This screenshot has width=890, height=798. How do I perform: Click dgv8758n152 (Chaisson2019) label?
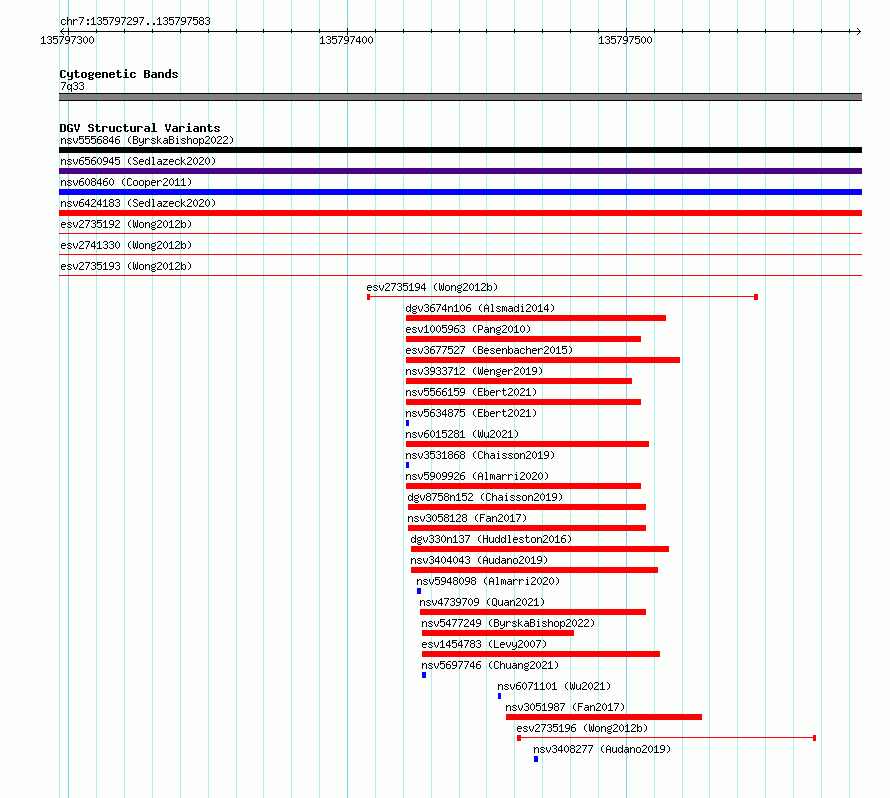coord(485,497)
